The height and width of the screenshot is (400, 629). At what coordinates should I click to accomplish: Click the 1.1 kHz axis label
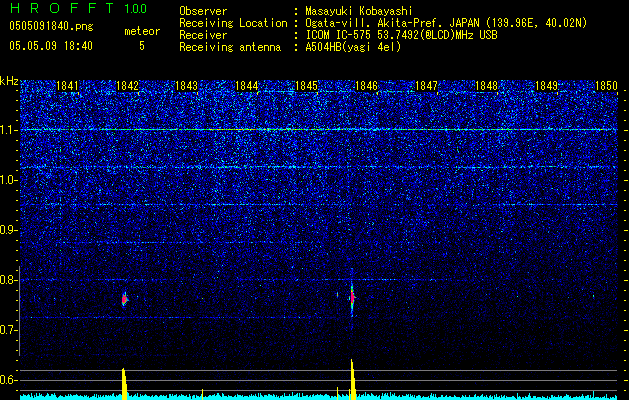tap(8, 130)
